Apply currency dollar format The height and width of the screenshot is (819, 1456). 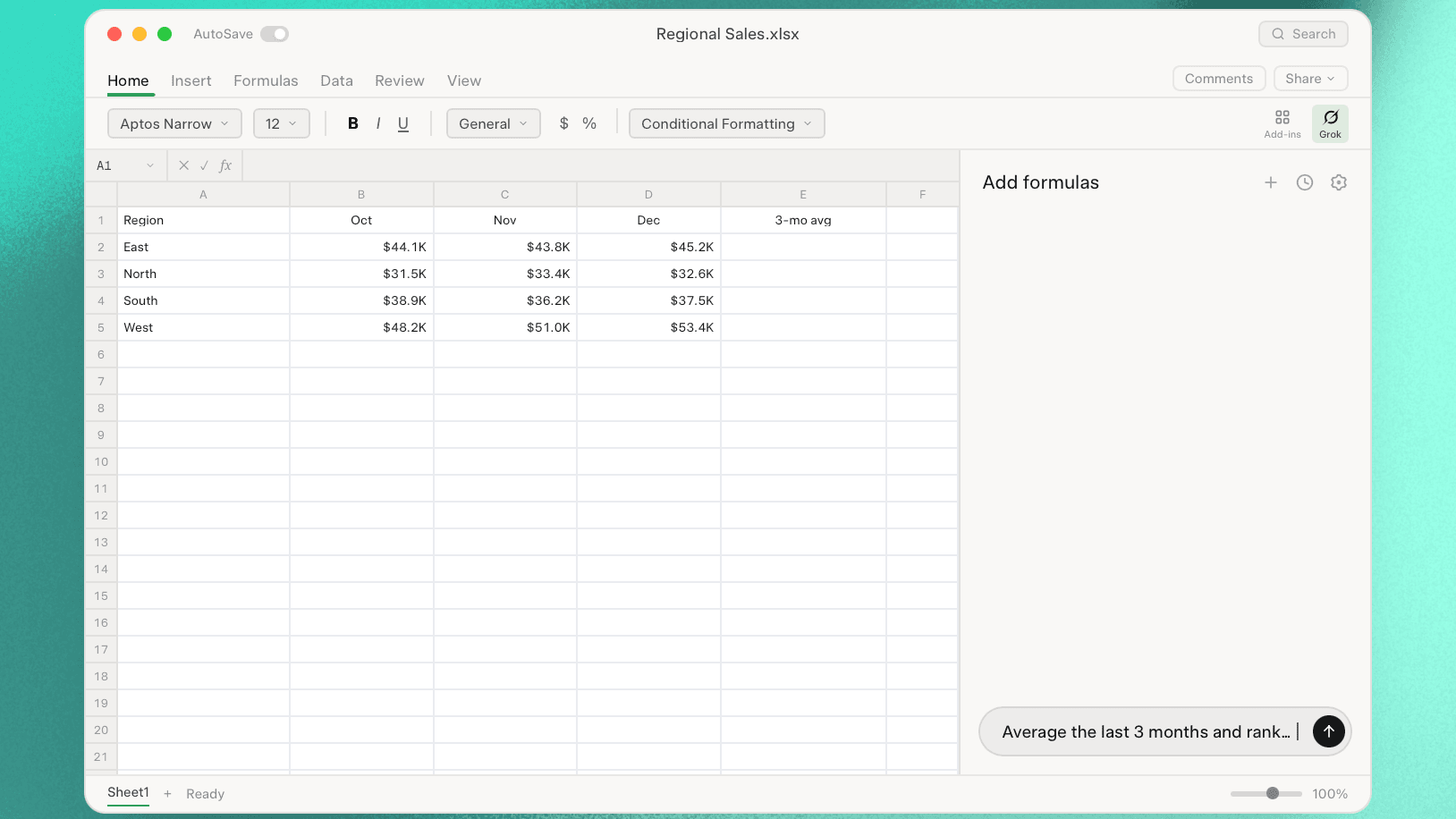pyautogui.click(x=563, y=123)
